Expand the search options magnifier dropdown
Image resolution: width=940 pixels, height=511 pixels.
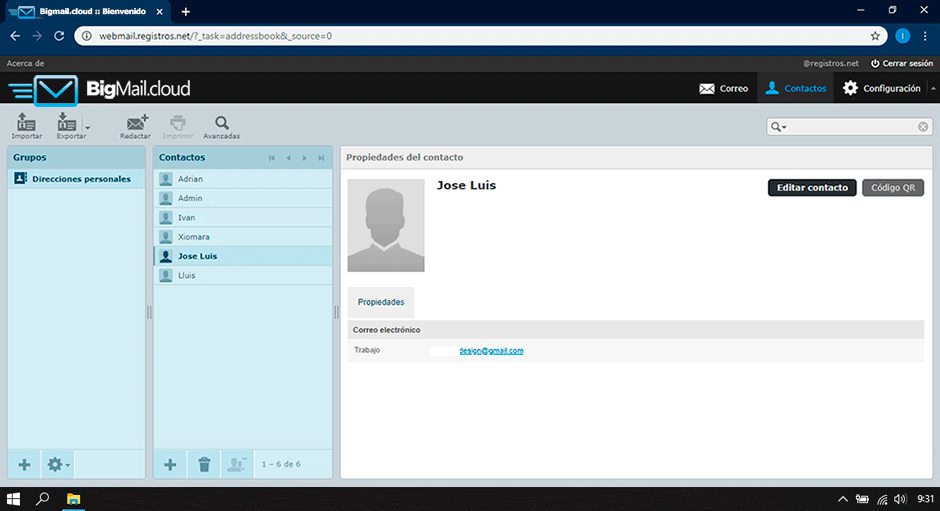coord(778,127)
